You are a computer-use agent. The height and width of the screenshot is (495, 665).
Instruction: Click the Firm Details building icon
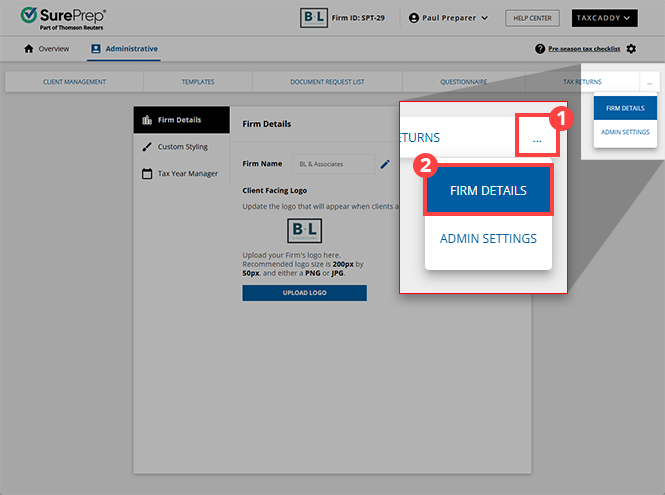click(147, 120)
